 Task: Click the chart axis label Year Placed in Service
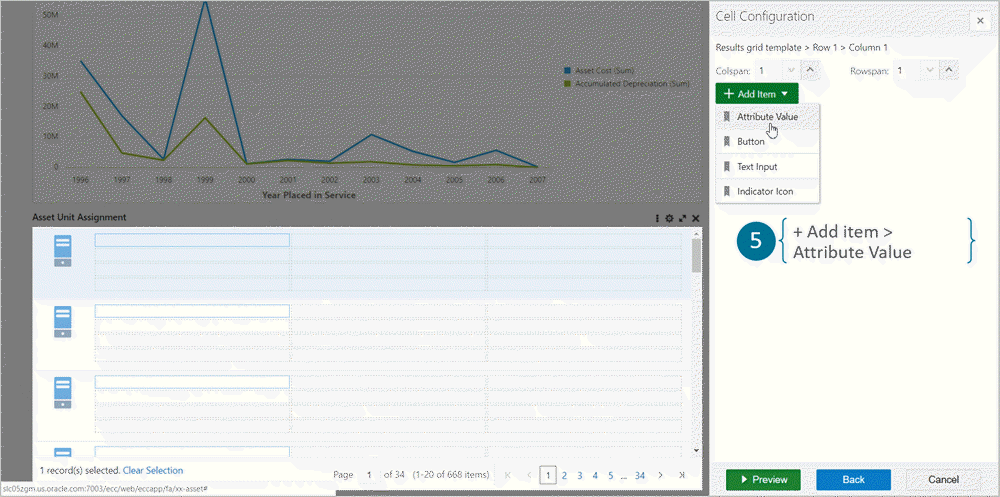point(309,195)
